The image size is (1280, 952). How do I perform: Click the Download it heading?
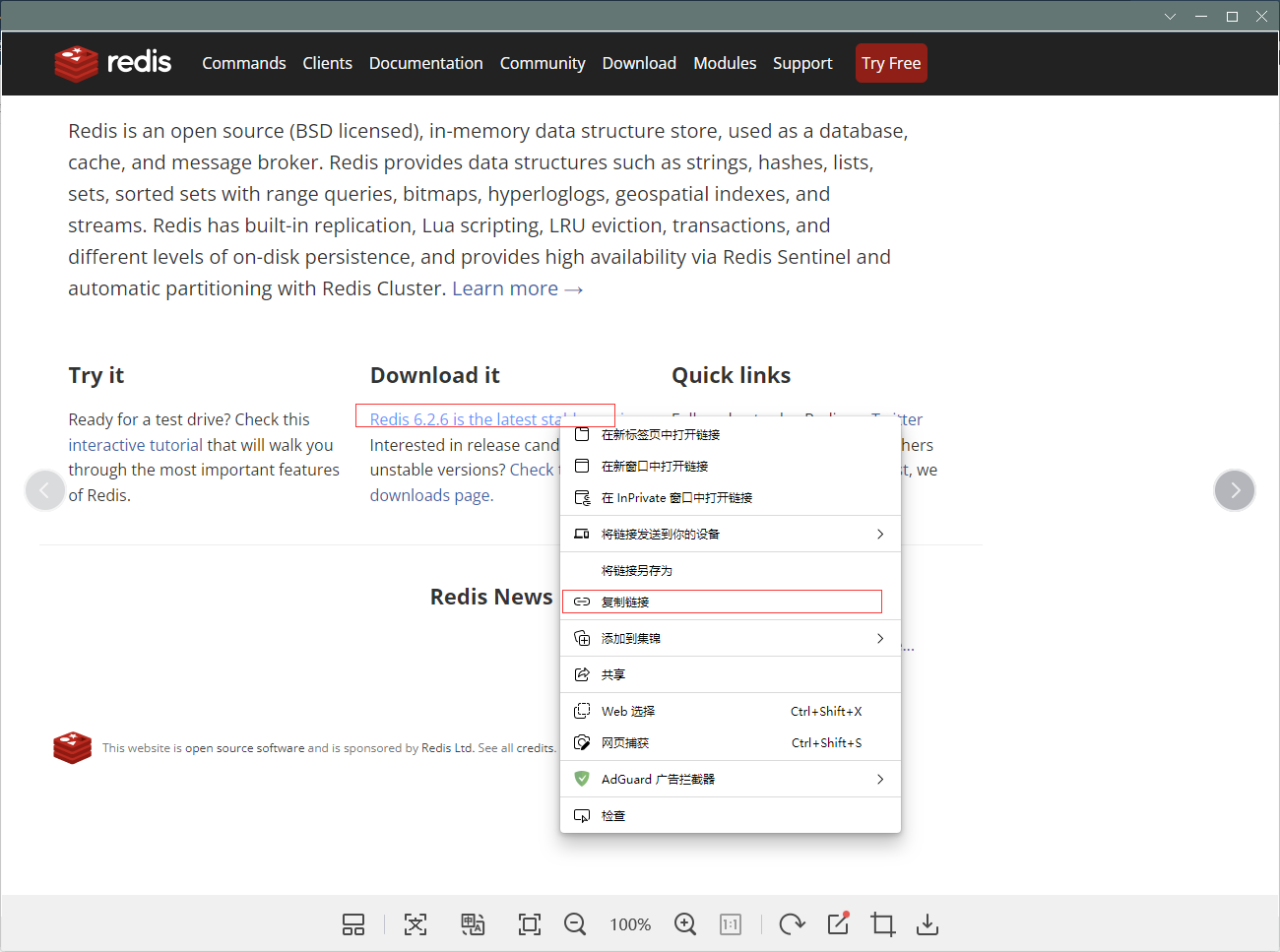tap(435, 375)
